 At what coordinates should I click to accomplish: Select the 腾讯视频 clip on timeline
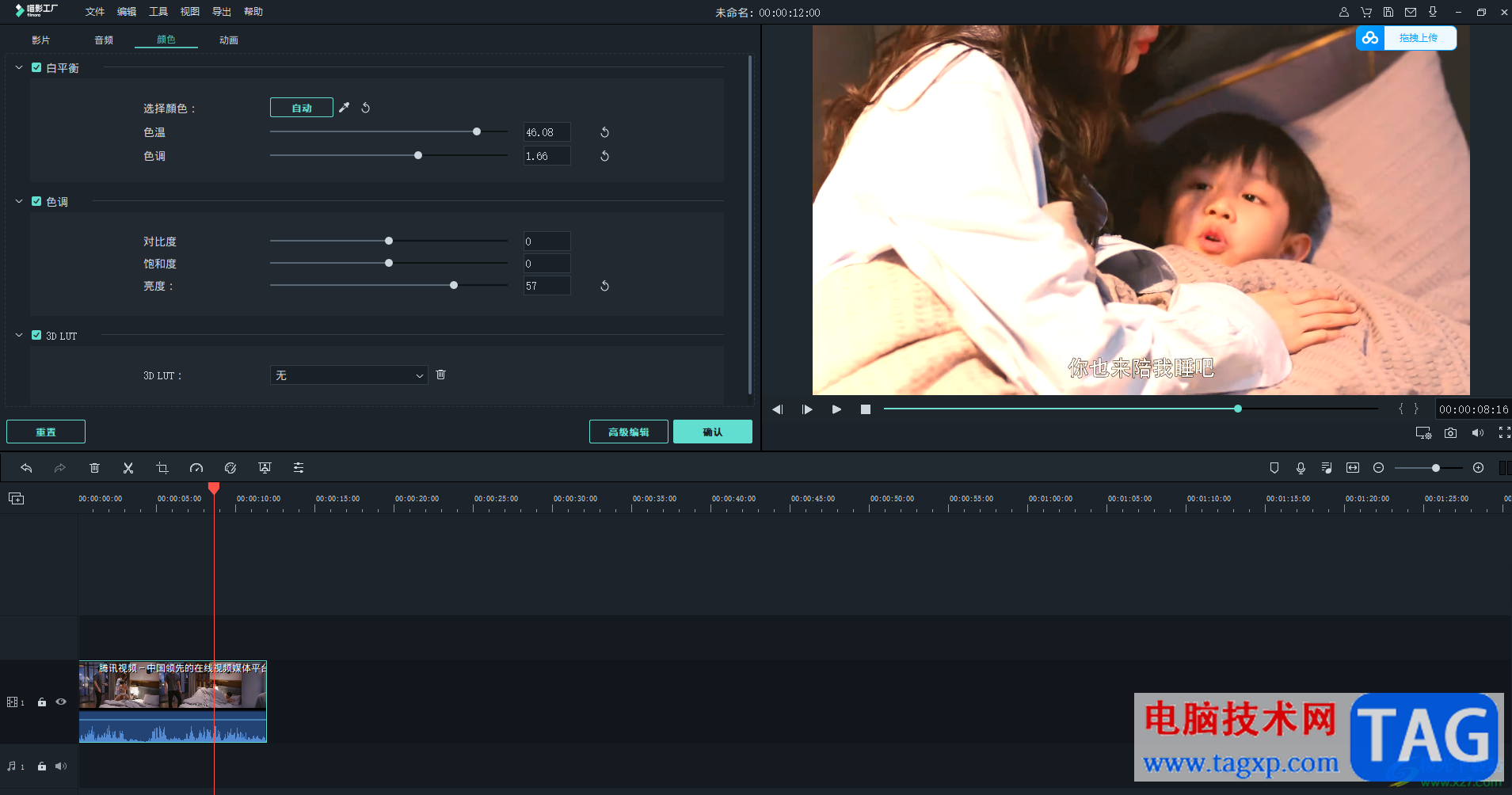(173, 702)
